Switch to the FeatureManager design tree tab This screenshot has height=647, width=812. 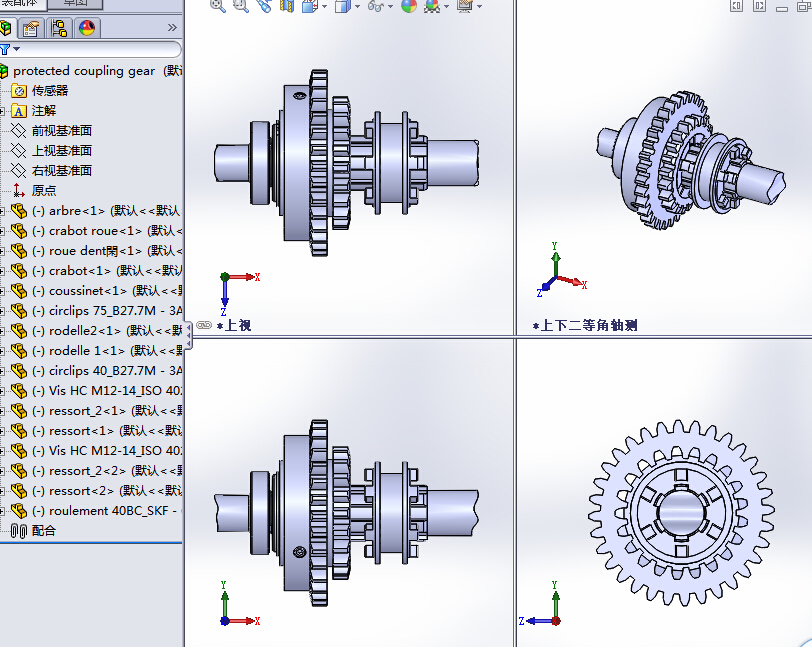6,27
